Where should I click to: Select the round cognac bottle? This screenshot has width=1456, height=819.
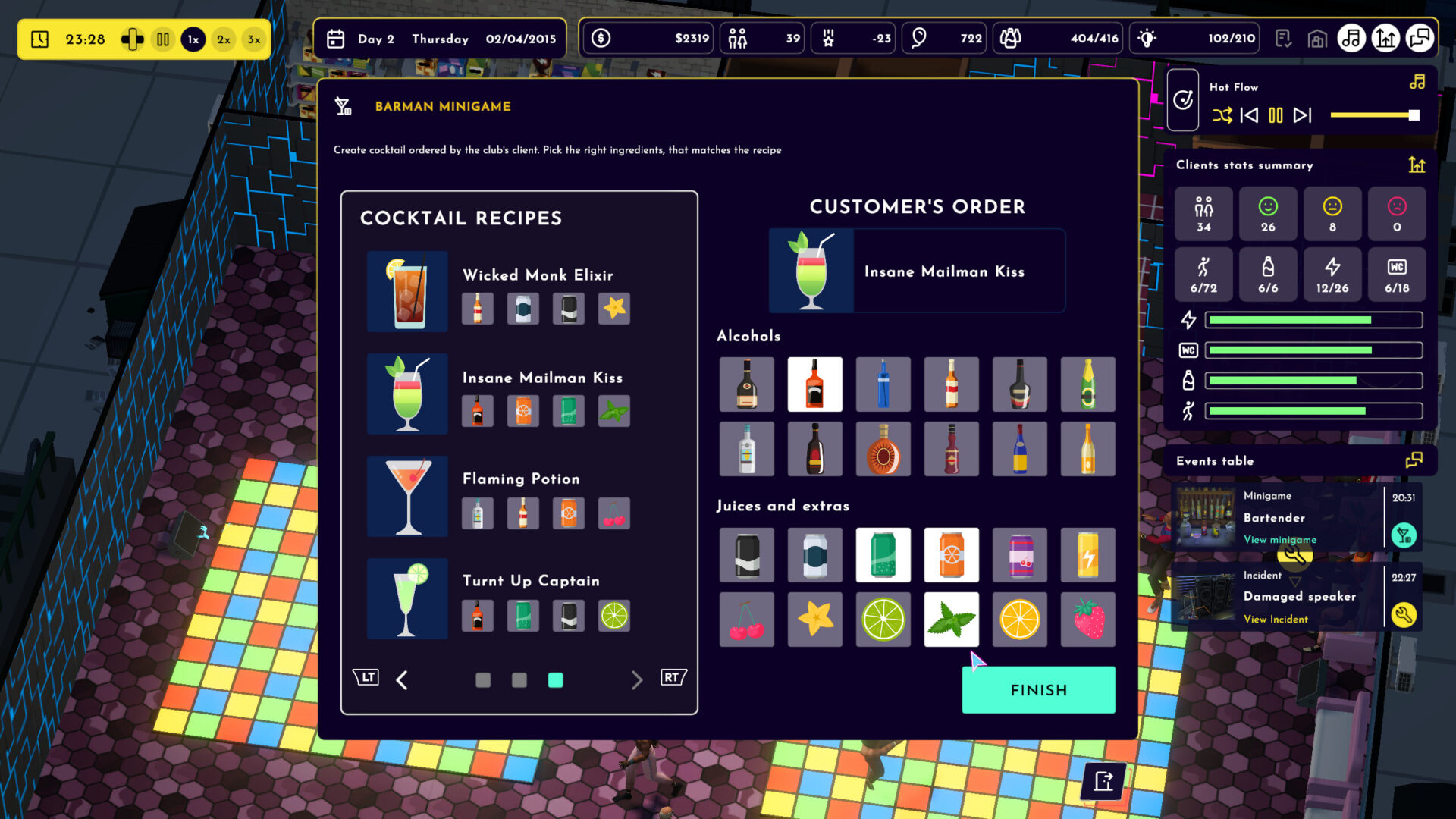pos(883,449)
